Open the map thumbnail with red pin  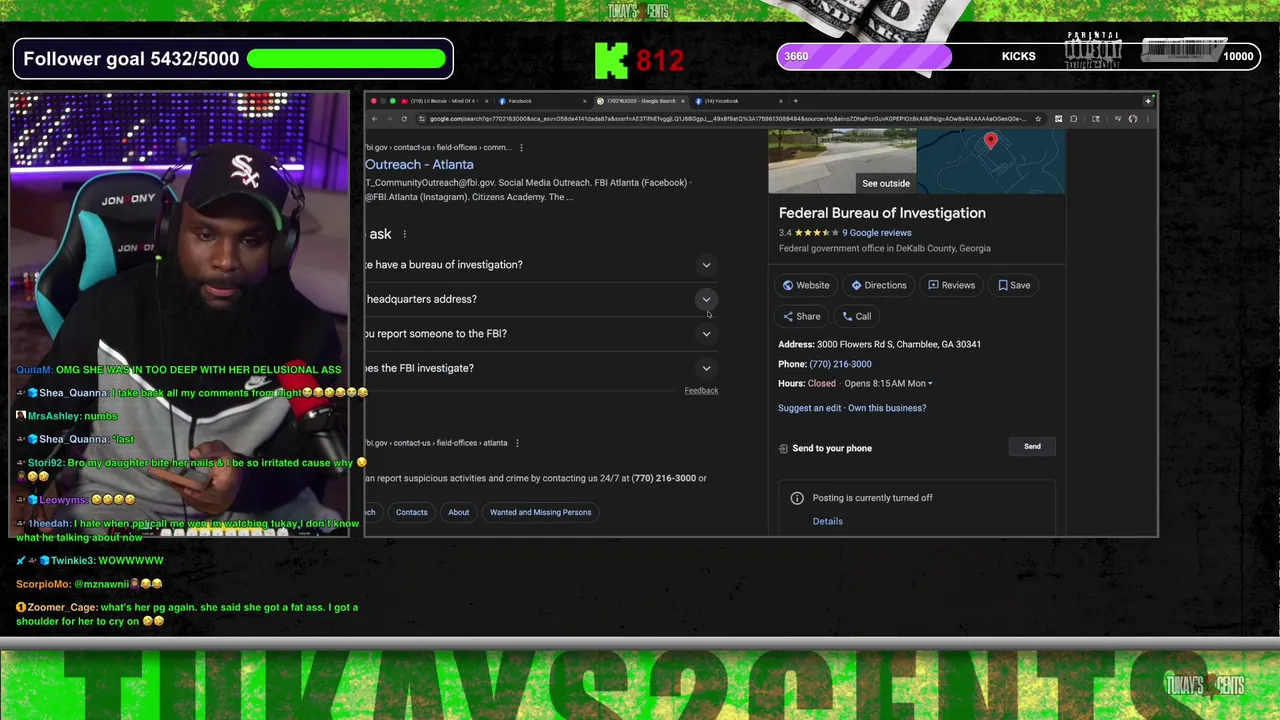pyautogui.click(x=991, y=161)
